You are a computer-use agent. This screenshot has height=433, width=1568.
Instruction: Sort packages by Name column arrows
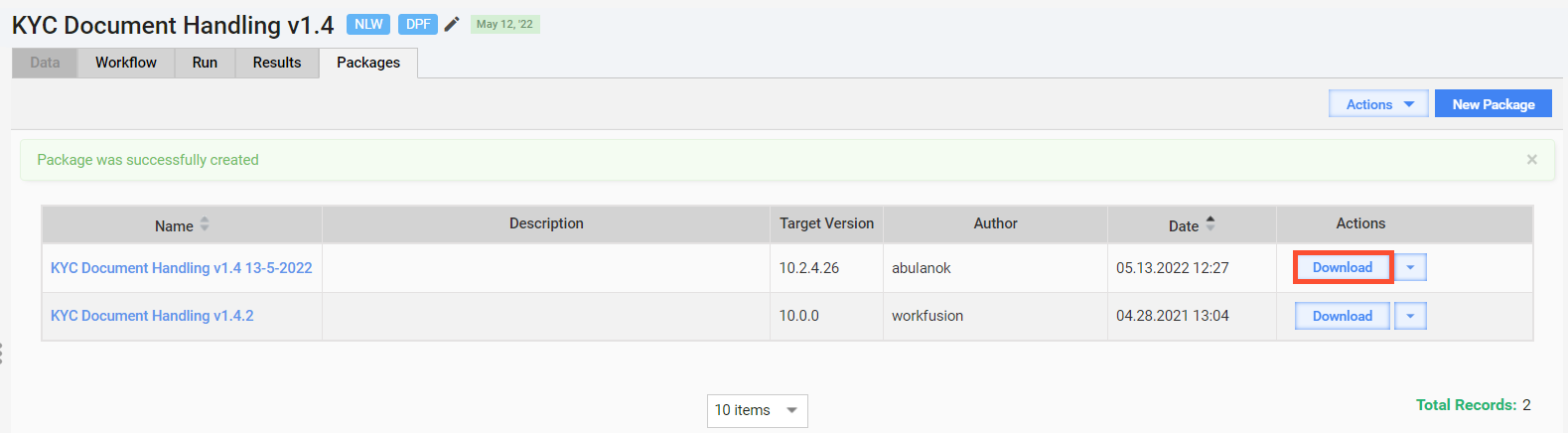(205, 224)
